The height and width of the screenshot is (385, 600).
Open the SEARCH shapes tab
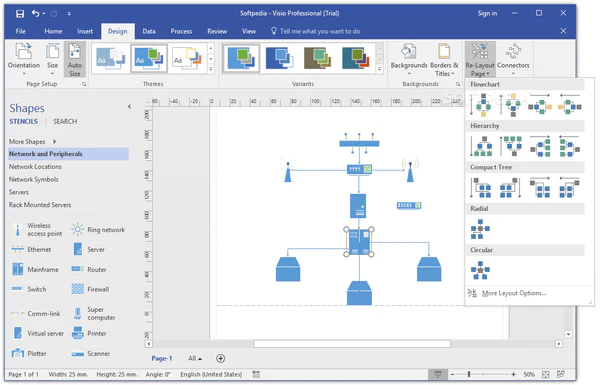click(65, 121)
